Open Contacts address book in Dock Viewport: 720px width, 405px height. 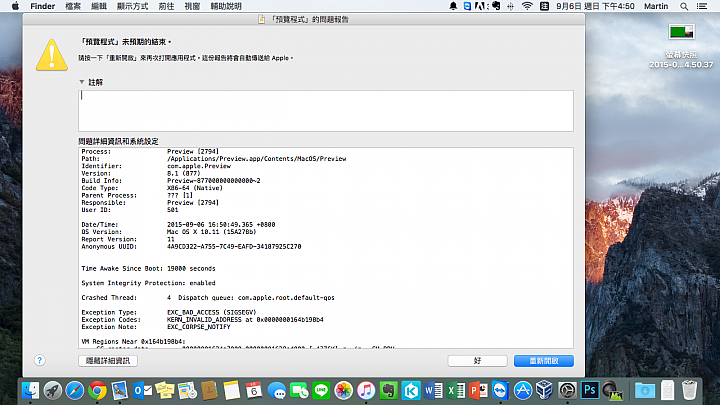click(209, 391)
